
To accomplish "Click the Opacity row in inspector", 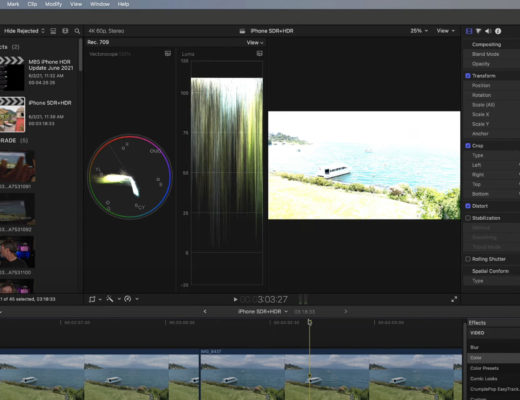I will (x=491, y=64).
